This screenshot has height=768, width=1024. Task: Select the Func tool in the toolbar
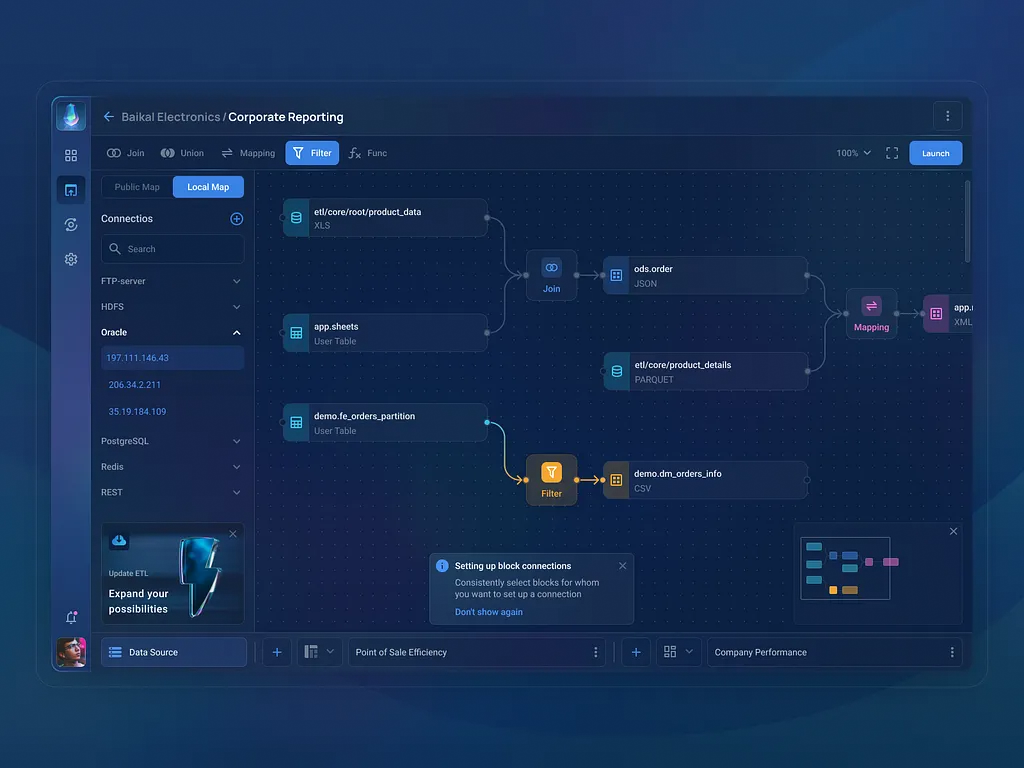[x=368, y=153]
